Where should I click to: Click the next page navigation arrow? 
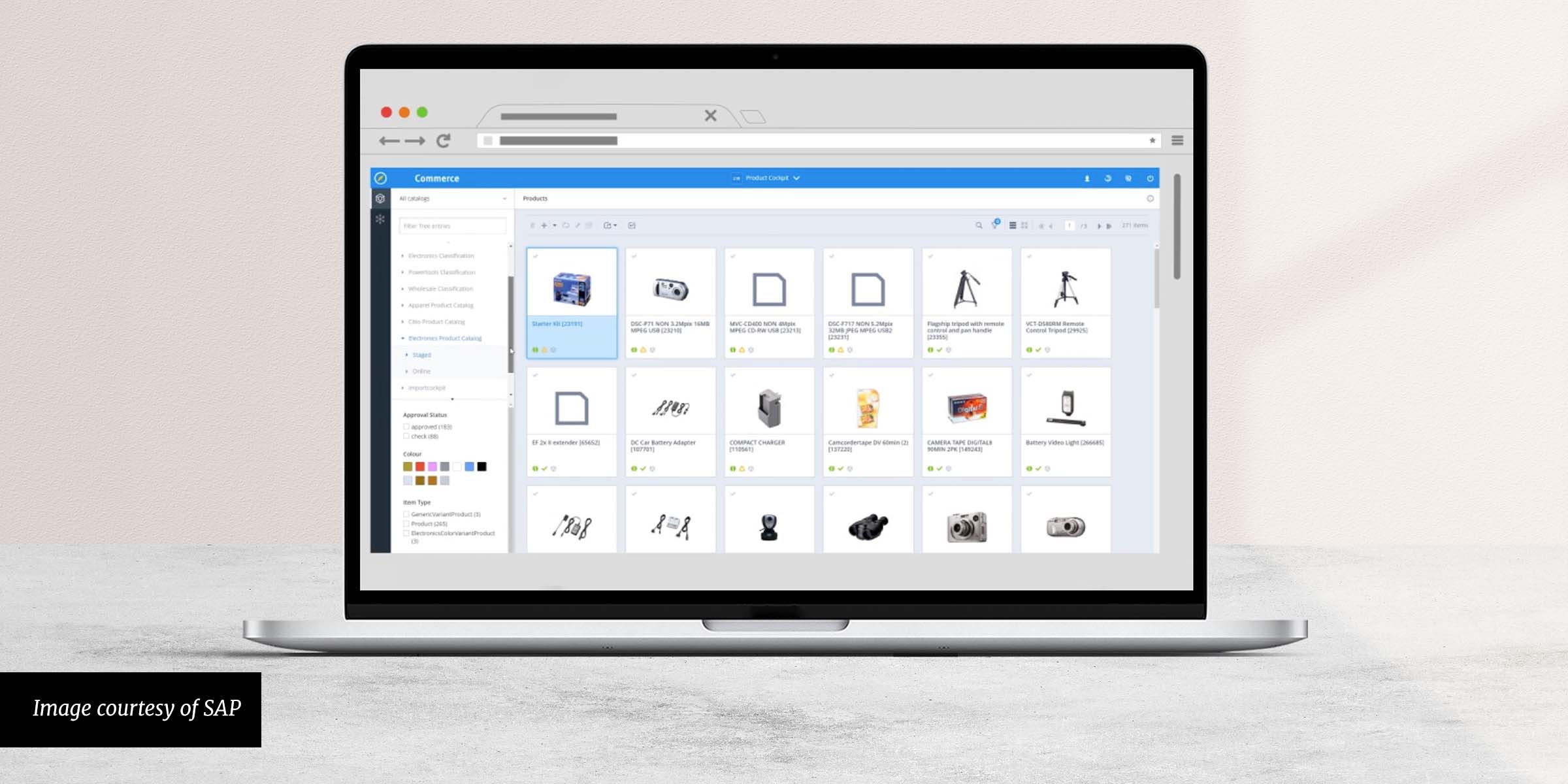tap(1100, 226)
